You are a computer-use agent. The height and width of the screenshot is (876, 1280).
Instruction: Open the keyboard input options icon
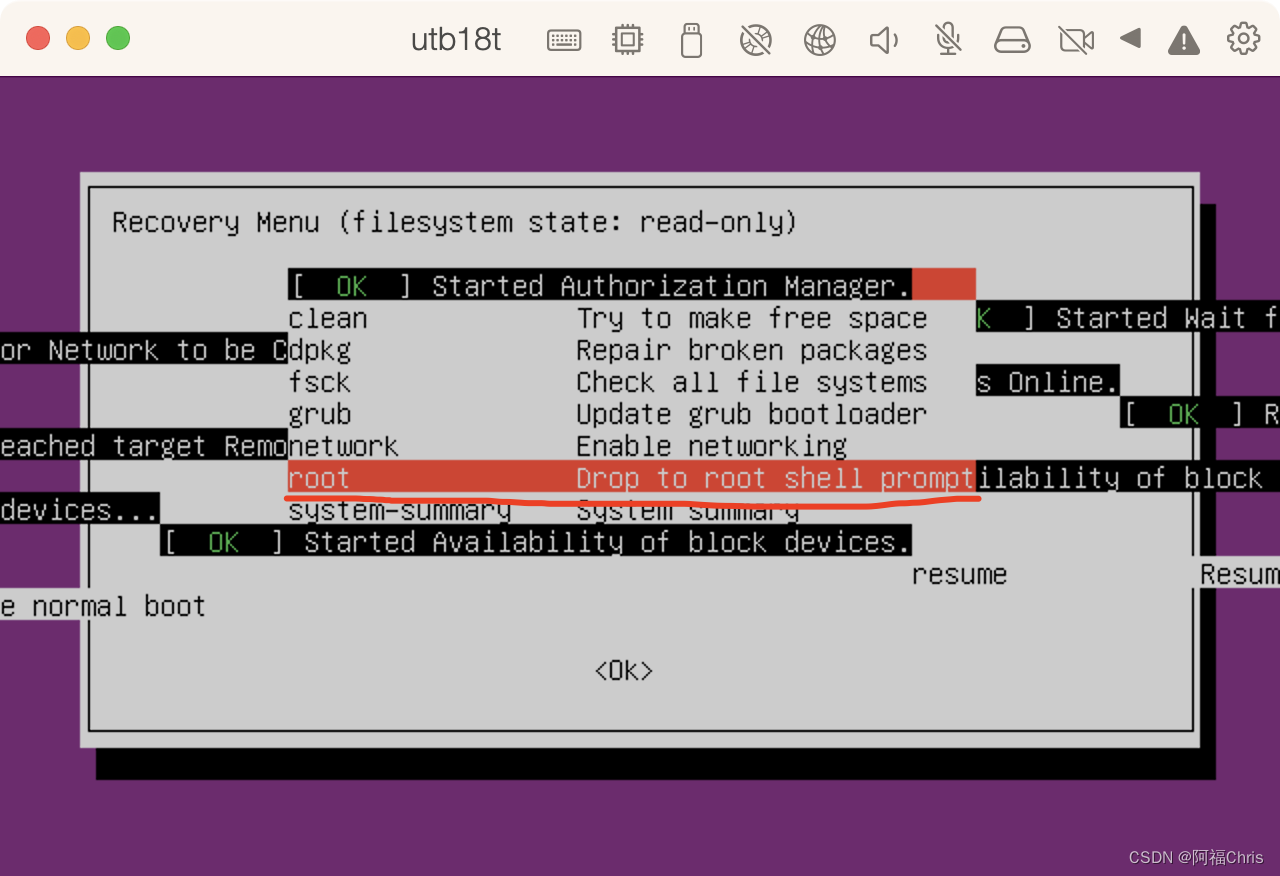[x=564, y=40]
